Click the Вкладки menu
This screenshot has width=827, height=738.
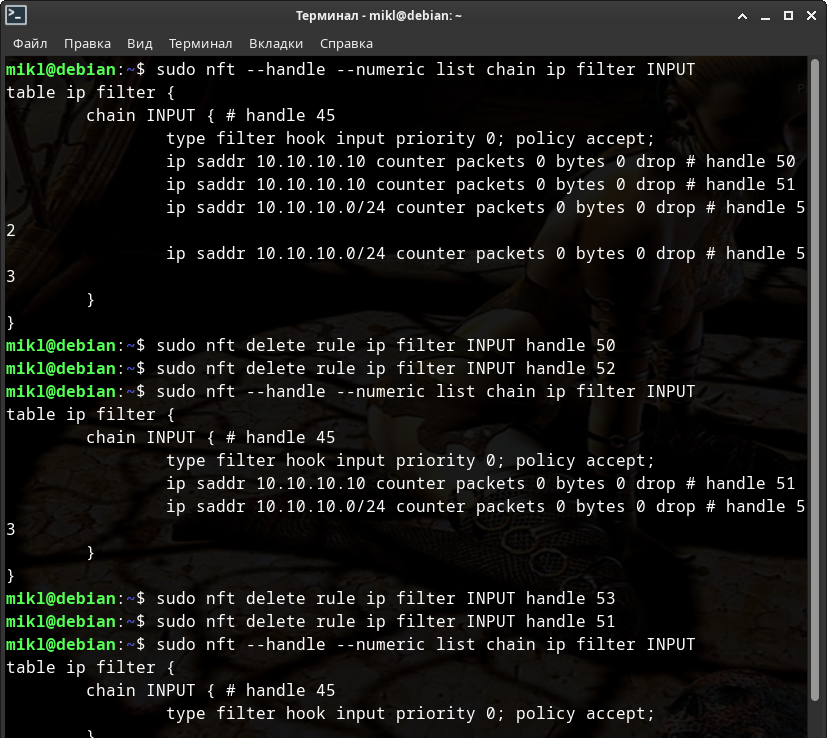[x=276, y=44]
